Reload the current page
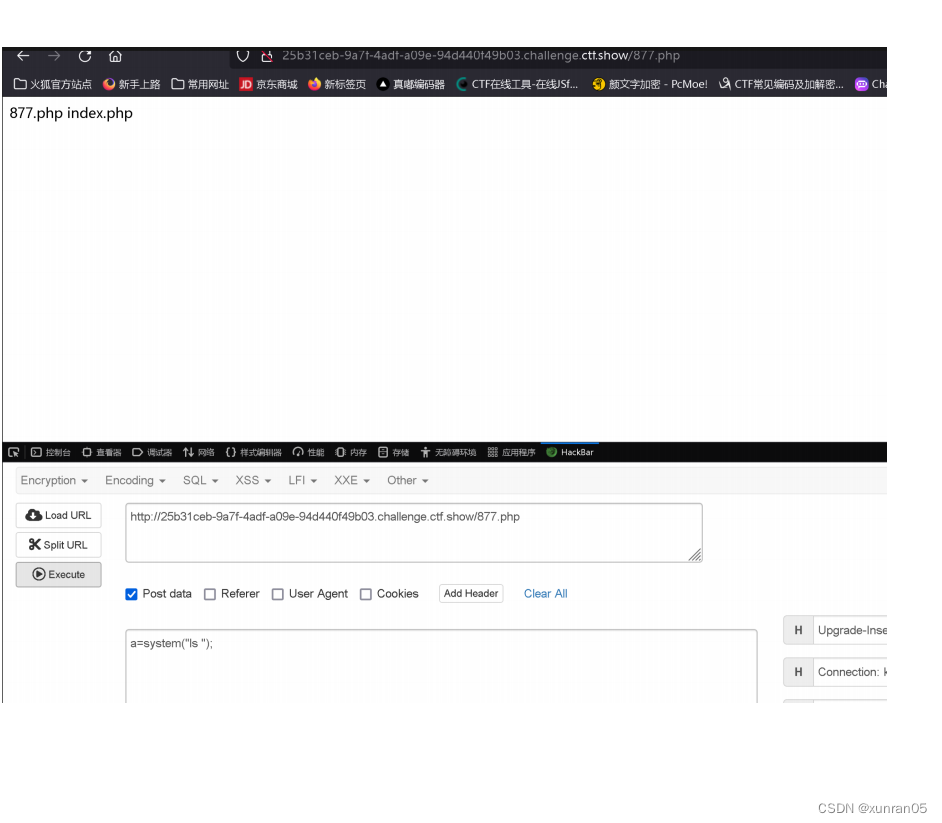Viewport: 942px width, 823px height. coord(85,56)
